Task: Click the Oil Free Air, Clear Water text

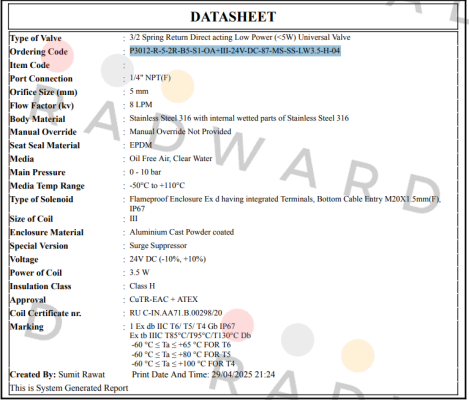Action: [x=171, y=158]
